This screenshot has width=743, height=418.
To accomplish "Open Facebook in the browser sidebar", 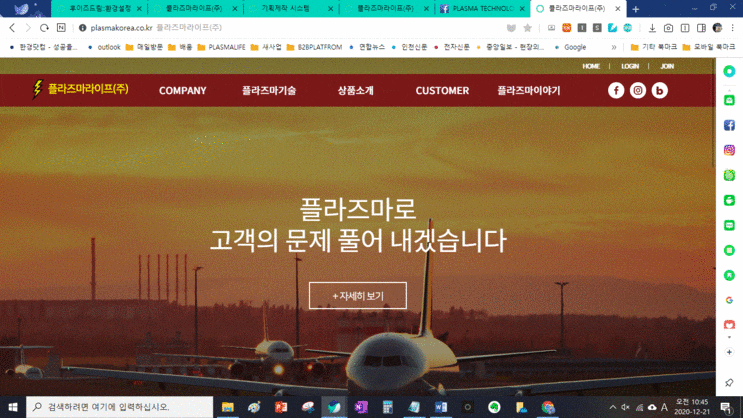I will pyautogui.click(x=729, y=125).
